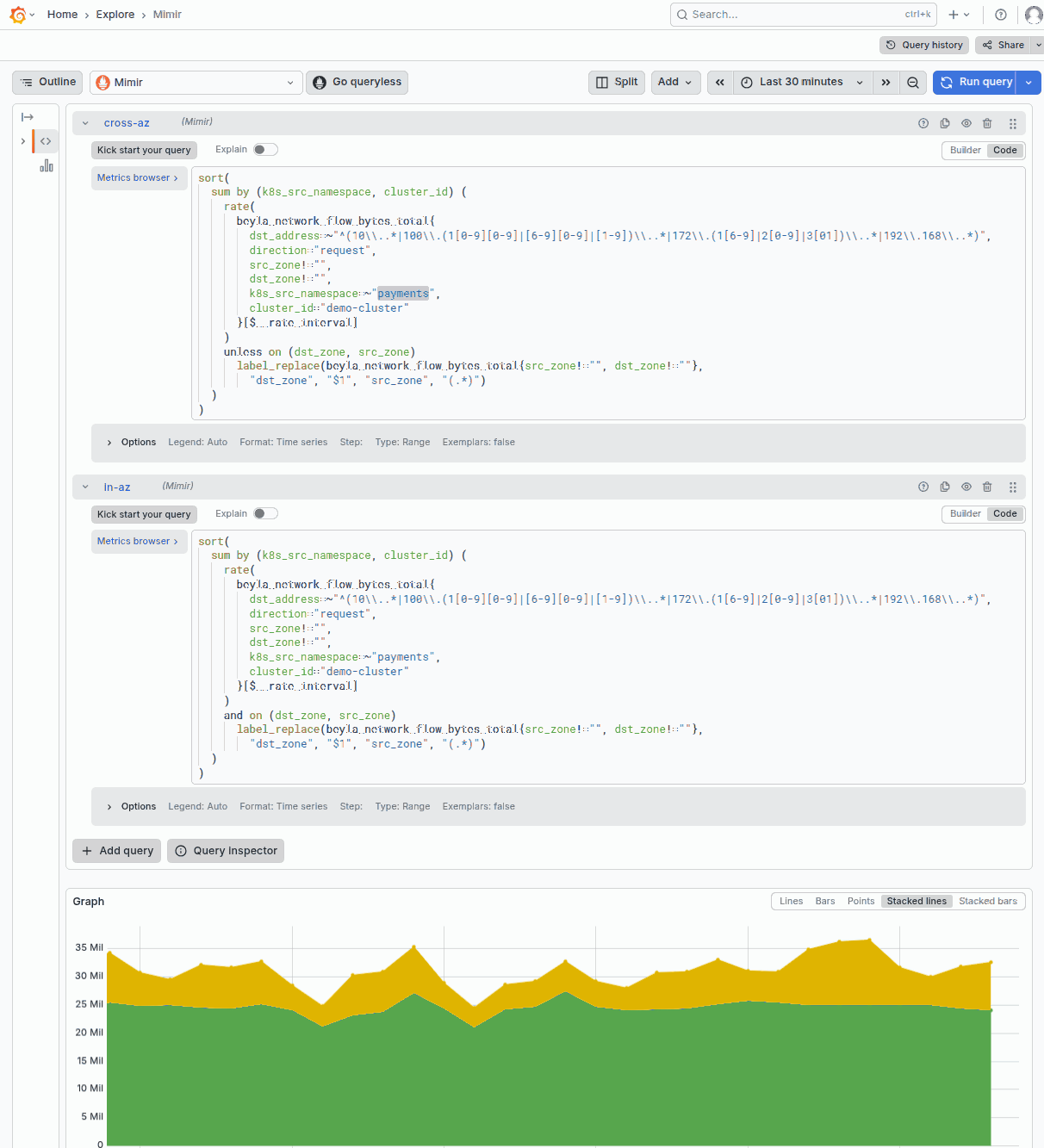Show data source help for in-az query
Viewport: 1044px width, 1148px height.
tap(923, 487)
